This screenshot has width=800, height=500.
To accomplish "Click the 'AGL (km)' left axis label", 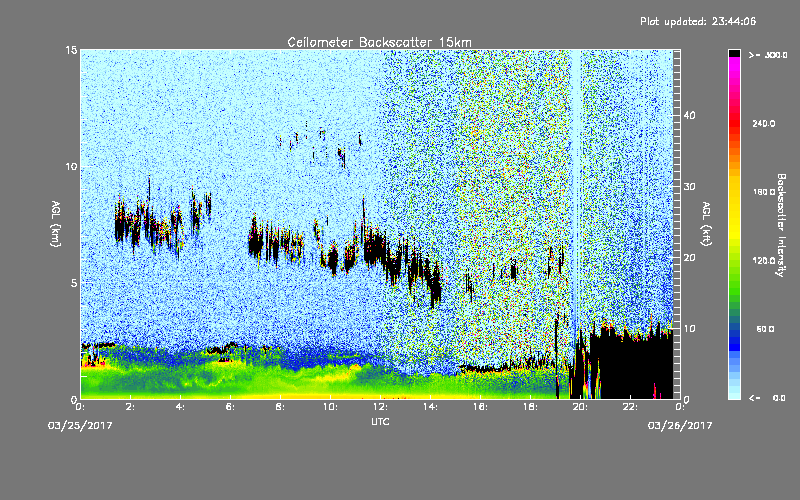I will [x=56, y=224].
